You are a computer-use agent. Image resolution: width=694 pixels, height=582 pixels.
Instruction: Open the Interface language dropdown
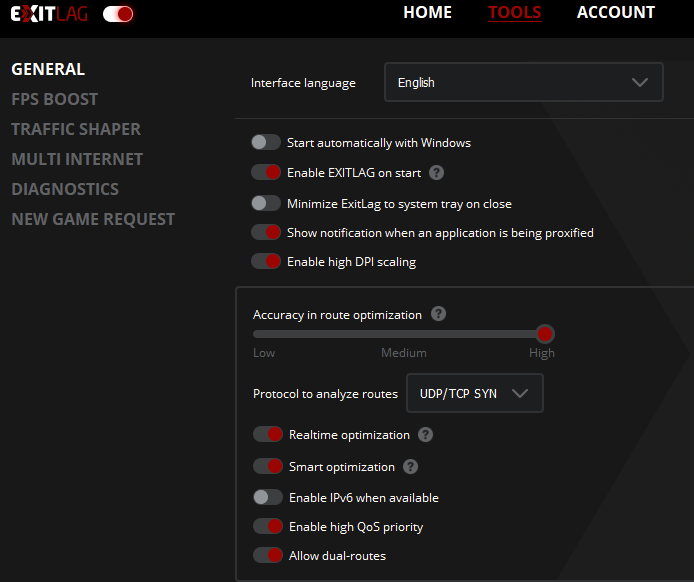coord(524,82)
